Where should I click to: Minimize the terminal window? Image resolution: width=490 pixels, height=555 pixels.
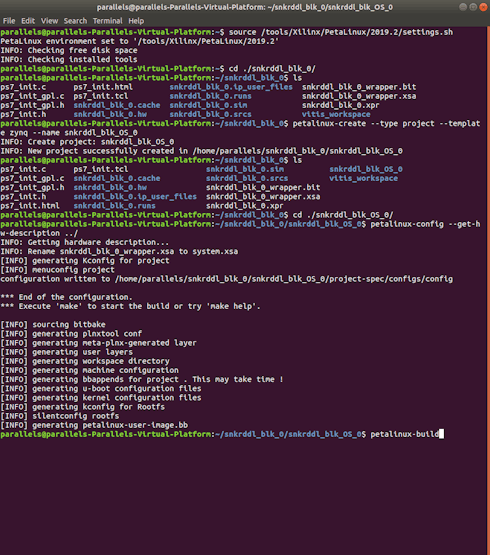tap(463, 7)
